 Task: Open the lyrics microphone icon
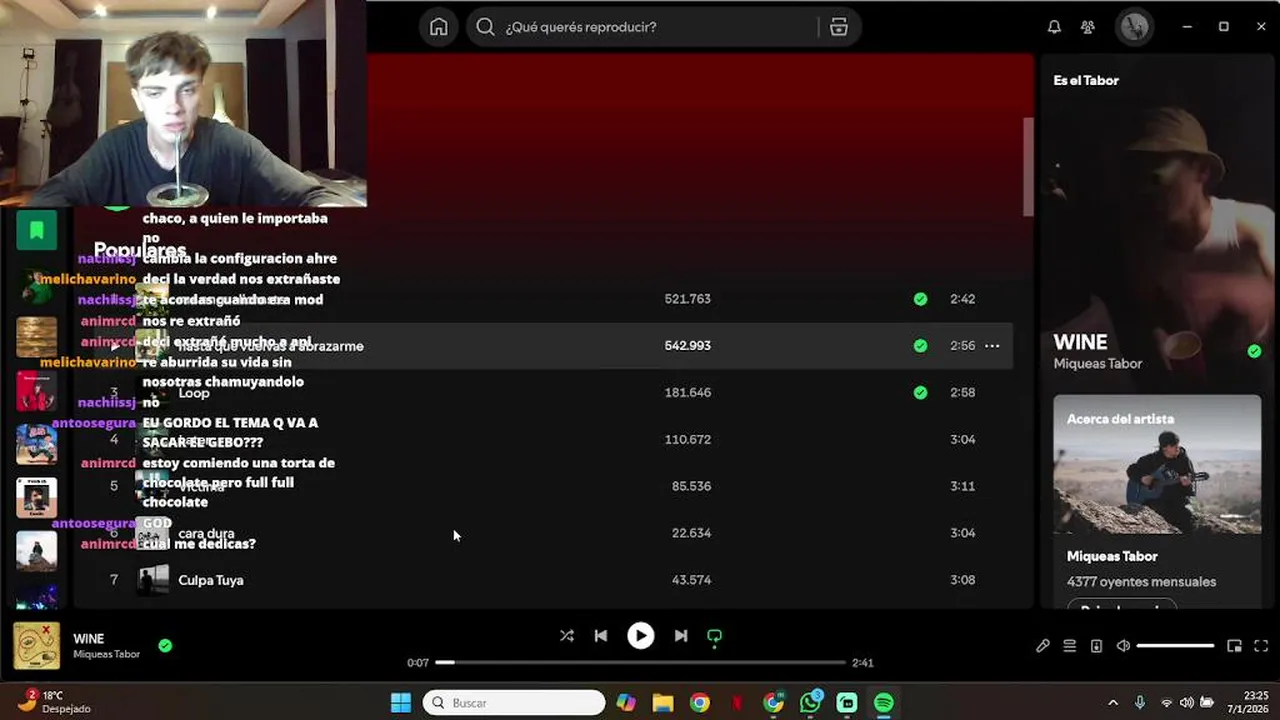point(1043,646)
